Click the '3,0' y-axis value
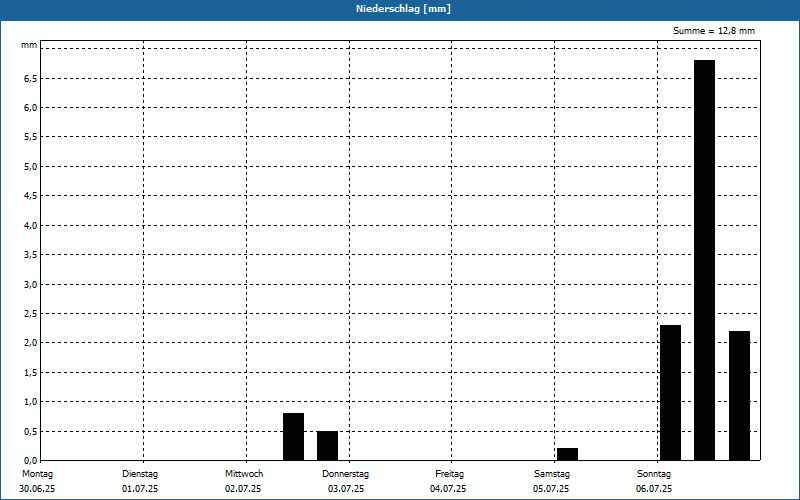The width and height of the screenshot is (800, 500). click(x=30, y=284)
